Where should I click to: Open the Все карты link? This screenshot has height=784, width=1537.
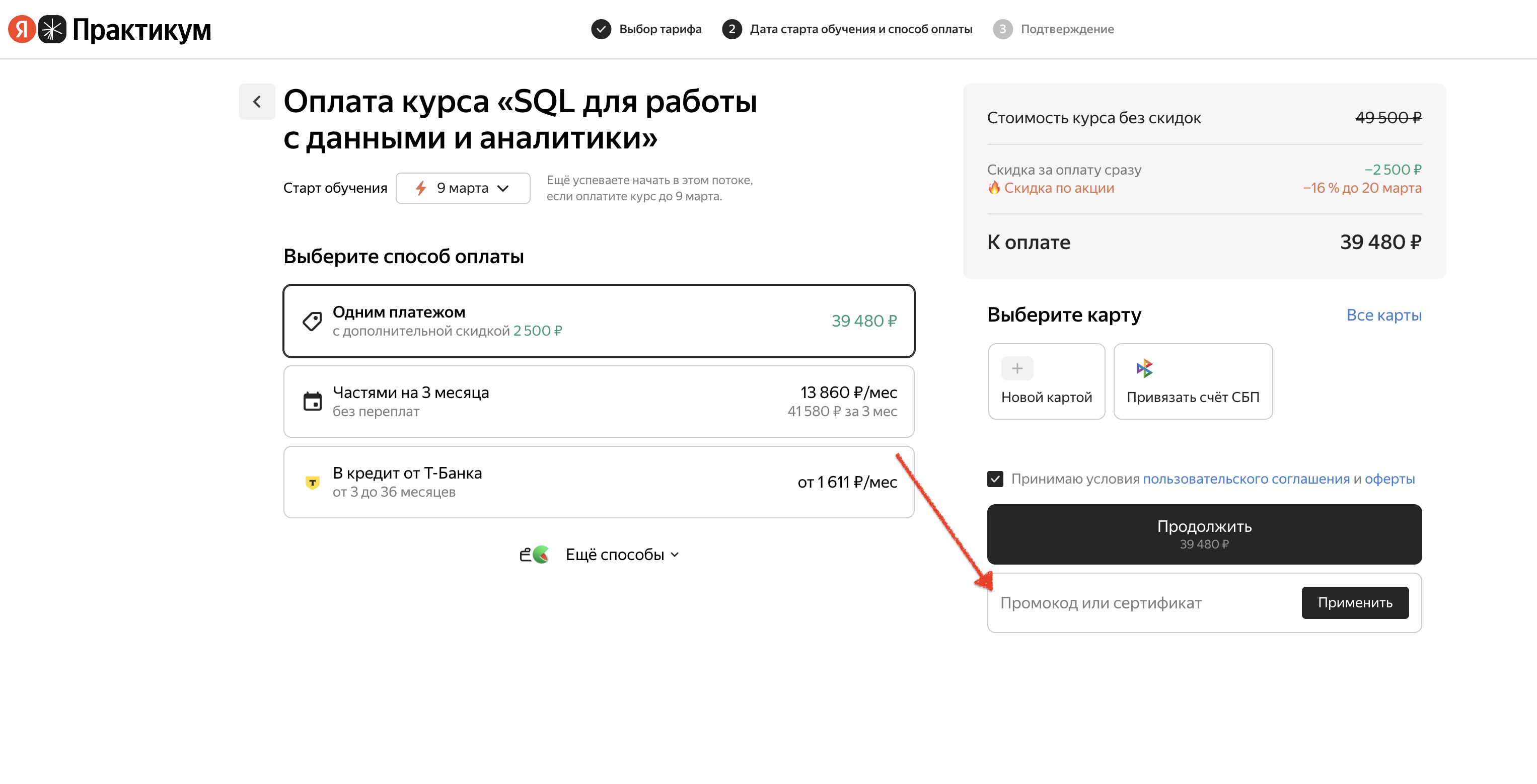(1383, 316)
